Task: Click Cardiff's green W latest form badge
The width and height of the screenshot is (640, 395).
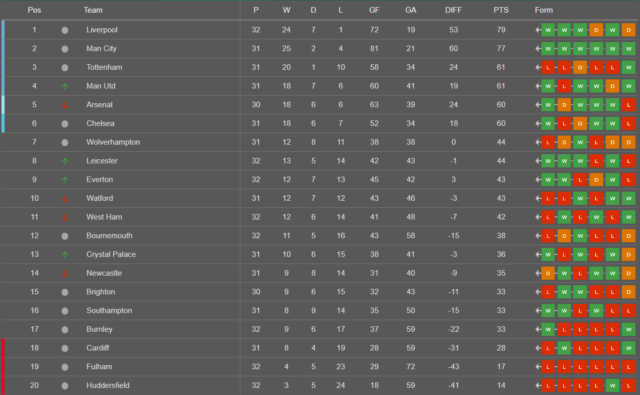Action: point(629,348)
